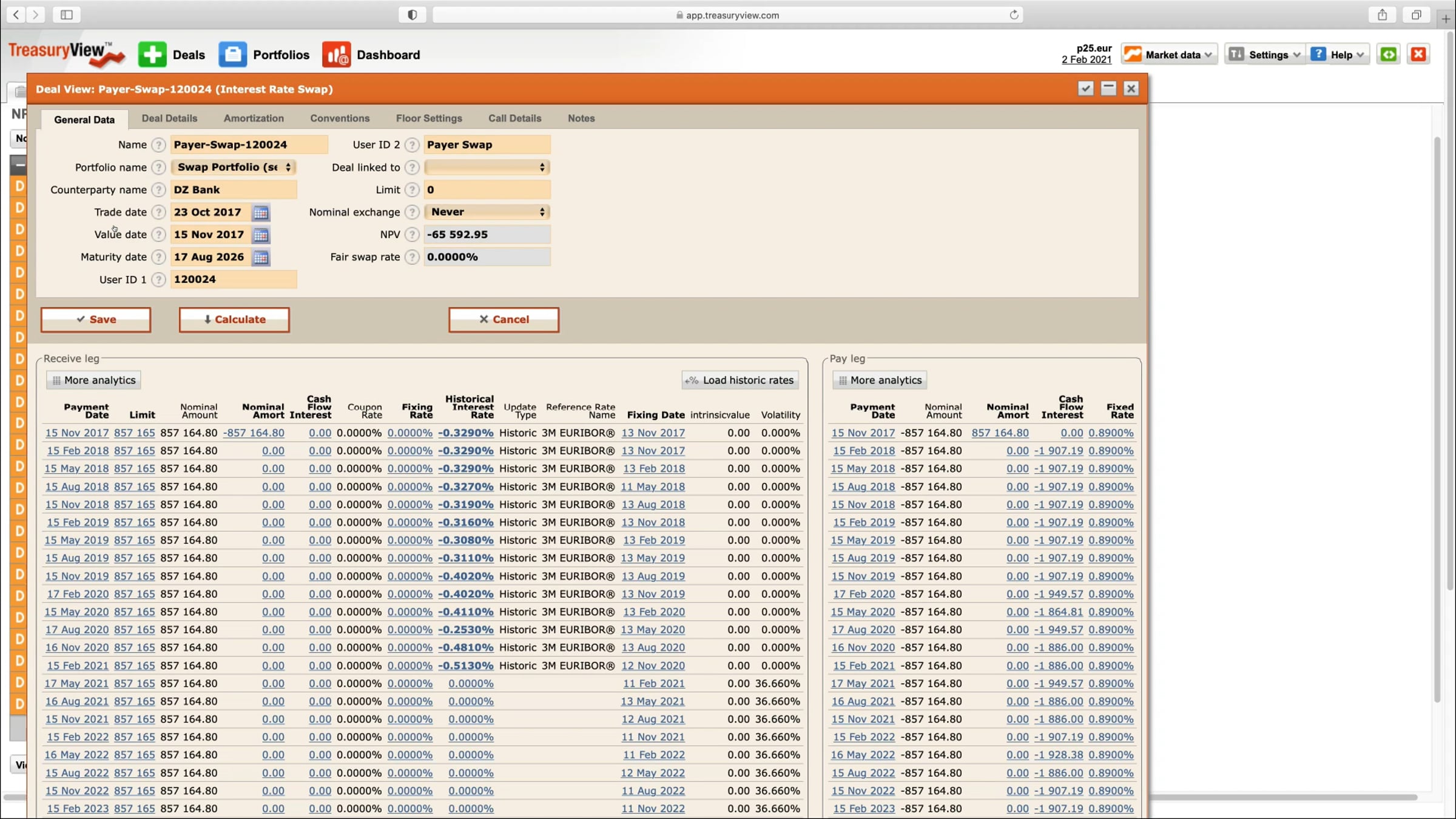Toggle the browser sidebar button
This screenshot has height=819, width=1456.
[67, 15]
